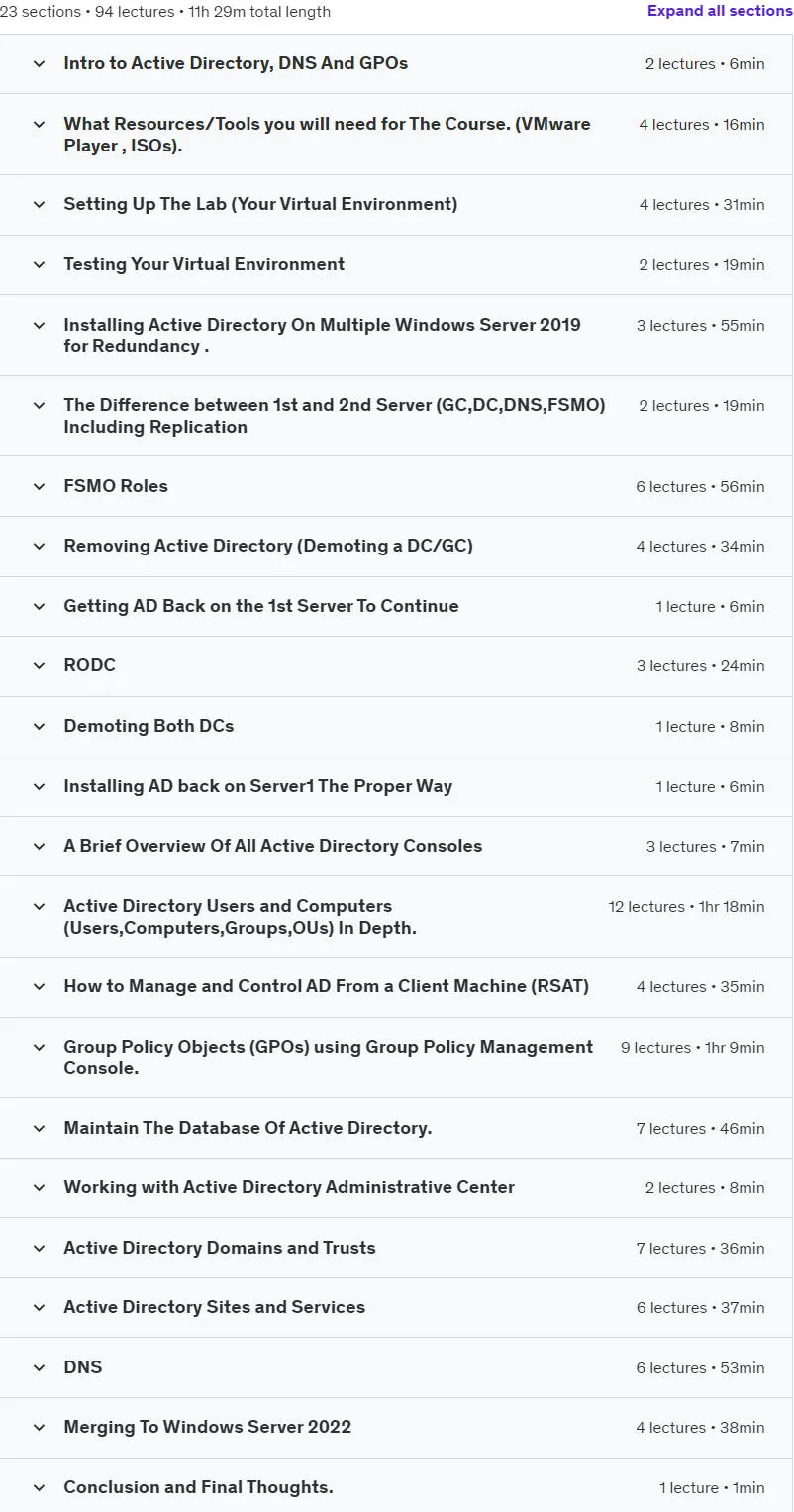The image size is (794, 1512).
Task: Select Maintain The Database Of Active Directory
Action: tap(248, 1128)
